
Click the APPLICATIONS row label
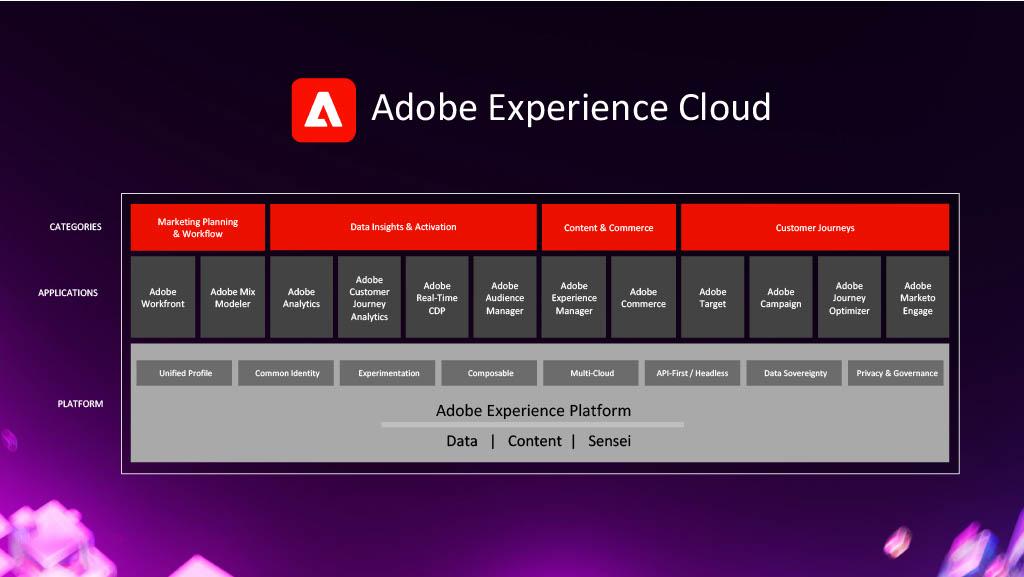pyautogui.click(x=68, y=293)
